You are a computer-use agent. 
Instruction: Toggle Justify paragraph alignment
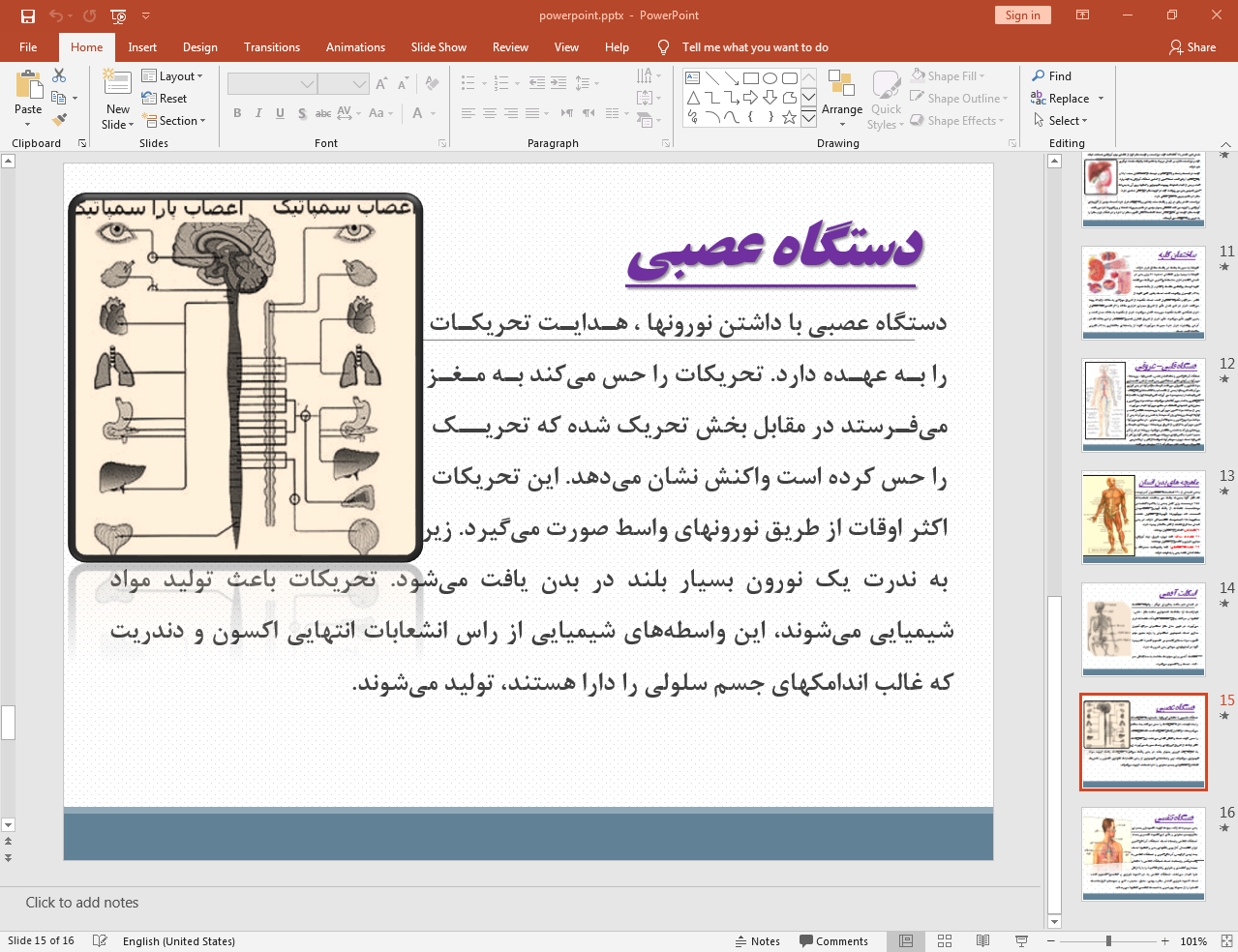click(532, 113)
